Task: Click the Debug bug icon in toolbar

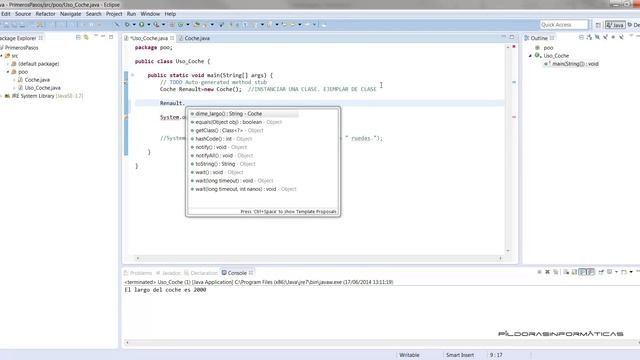Action: (127, 24)
